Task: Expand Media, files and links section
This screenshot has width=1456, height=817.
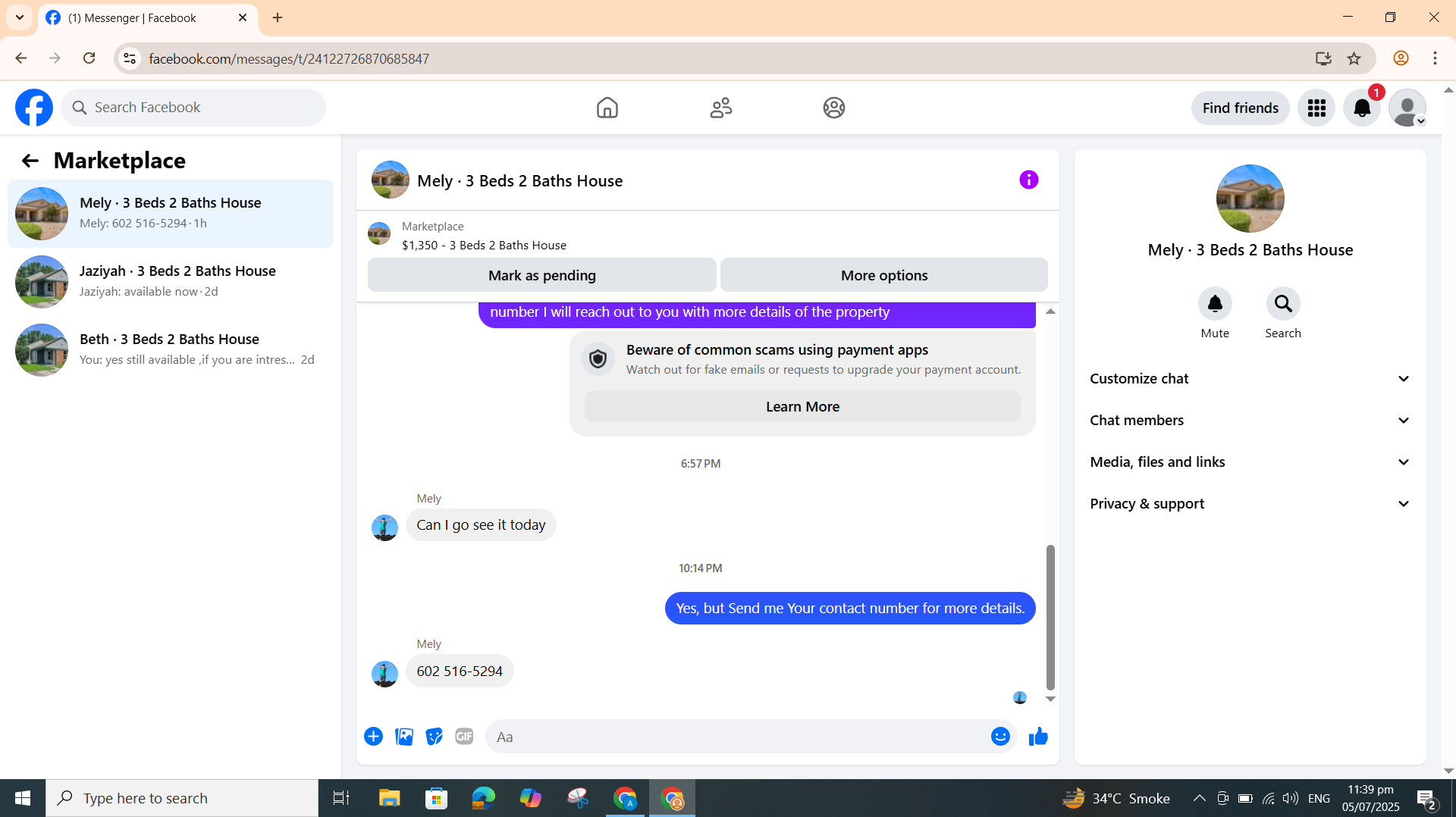Action: click(x=1250, y=462)
